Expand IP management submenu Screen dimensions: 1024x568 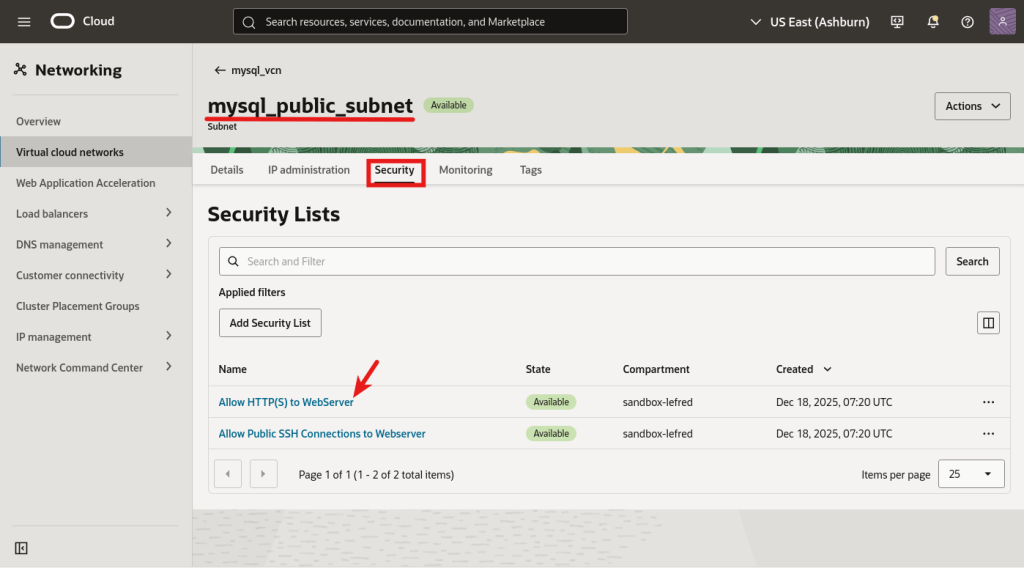pyautogui.click(x=168, y=336)
